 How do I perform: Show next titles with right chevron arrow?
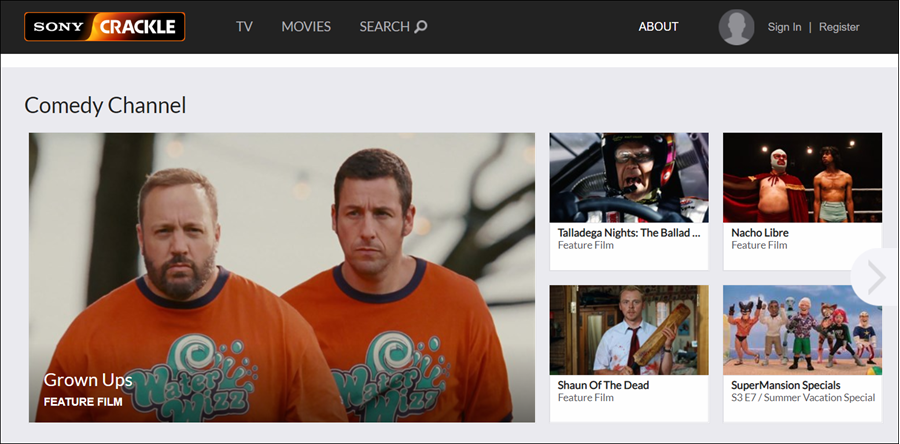[x=876, y=277]
